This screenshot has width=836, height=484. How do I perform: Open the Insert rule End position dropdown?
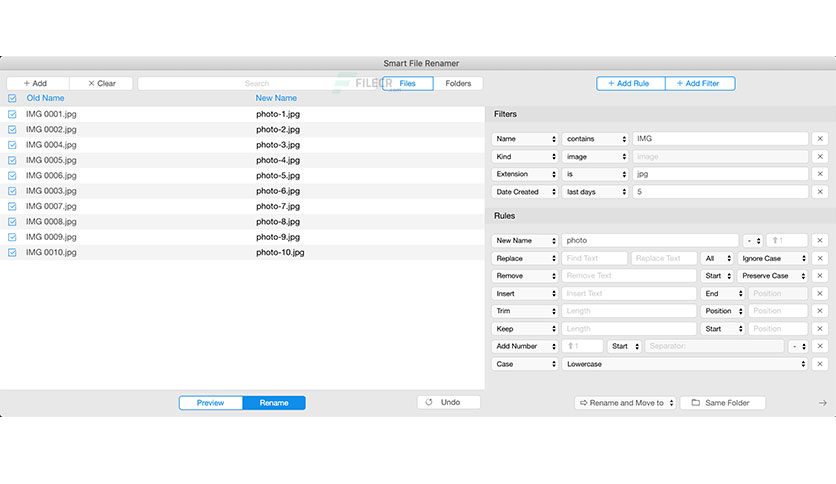(722, 294)
